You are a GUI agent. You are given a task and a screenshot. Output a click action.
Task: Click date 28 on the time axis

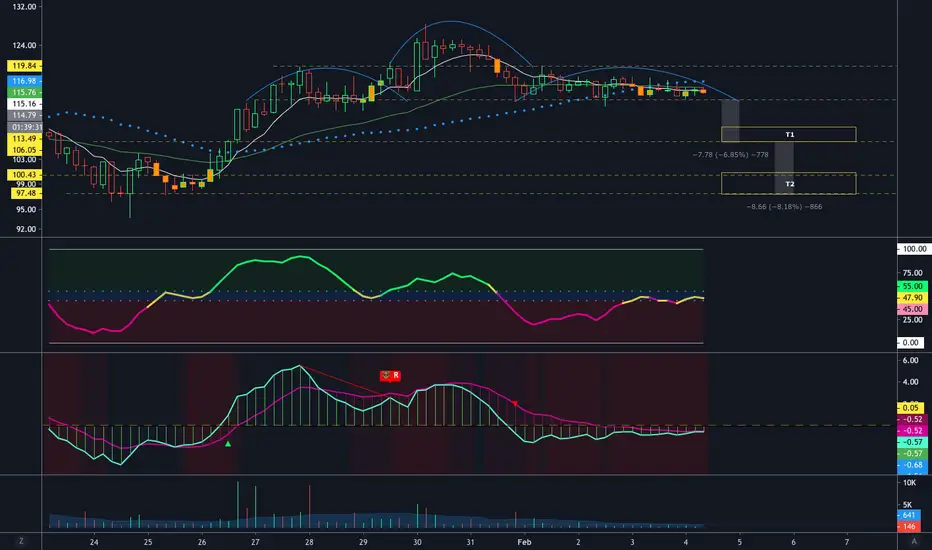(x=309, y=542)
